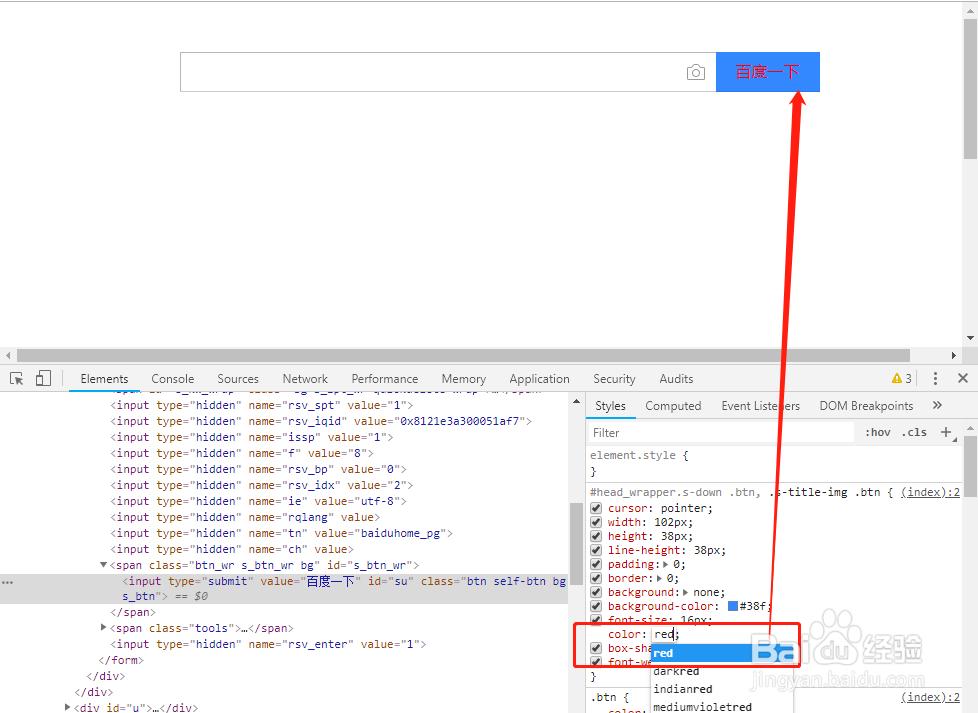
Task: Activate the inspect element picker icon
Action: (17, 379)
